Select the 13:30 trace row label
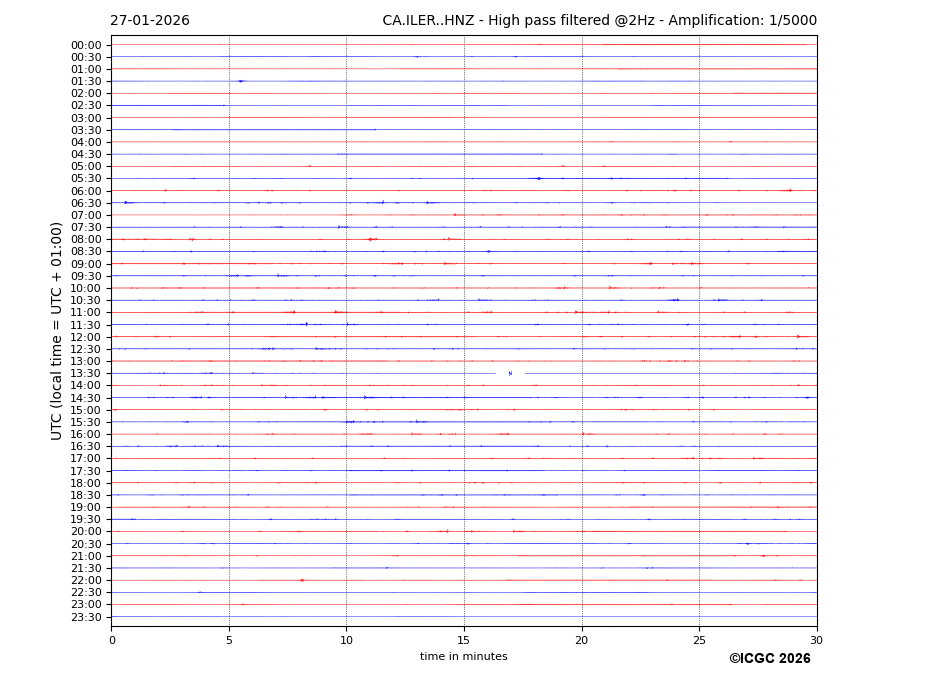 click(86, 374)
